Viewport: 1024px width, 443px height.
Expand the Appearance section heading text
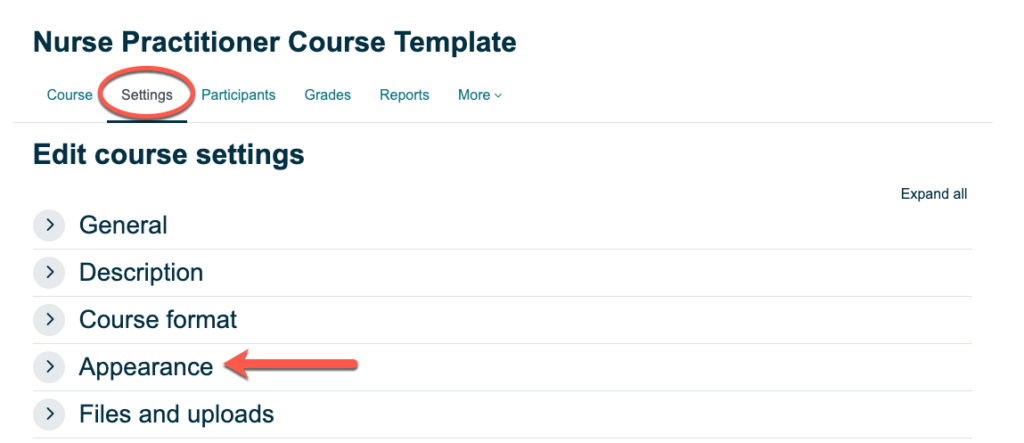pyautogui.click(x=146, y=367)
